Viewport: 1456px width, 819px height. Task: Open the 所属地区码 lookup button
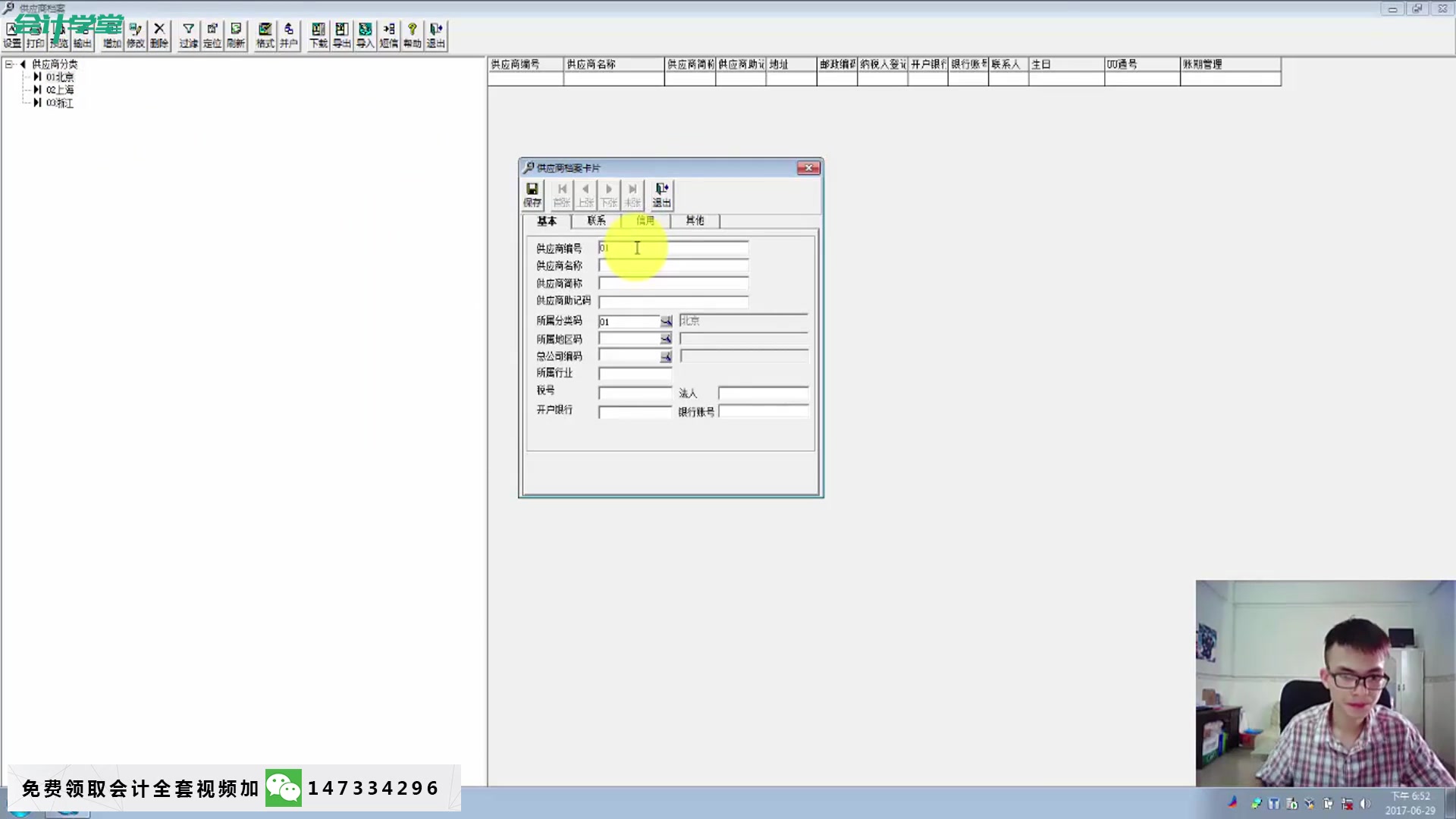(666, 339)
